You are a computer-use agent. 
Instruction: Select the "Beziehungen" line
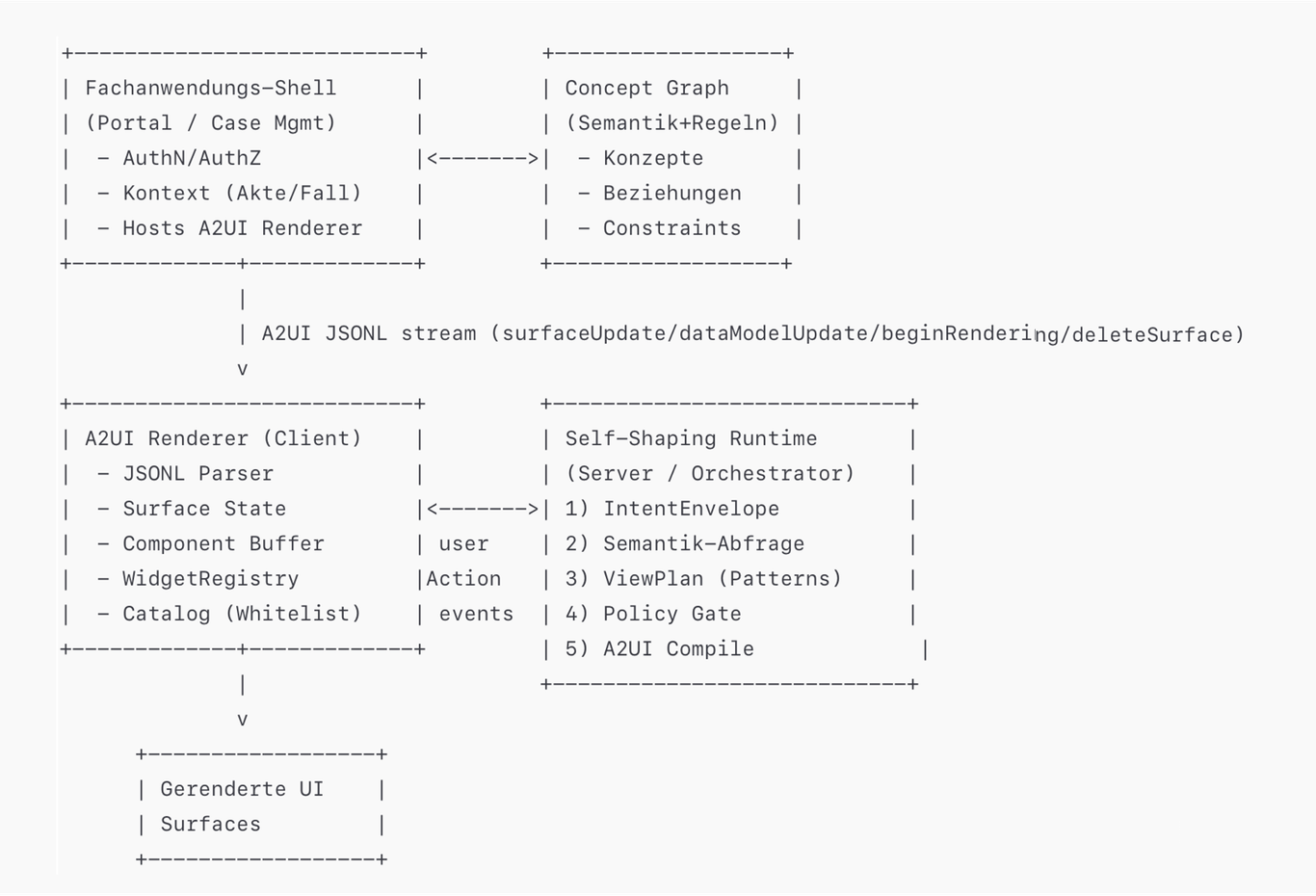point(671,194)
